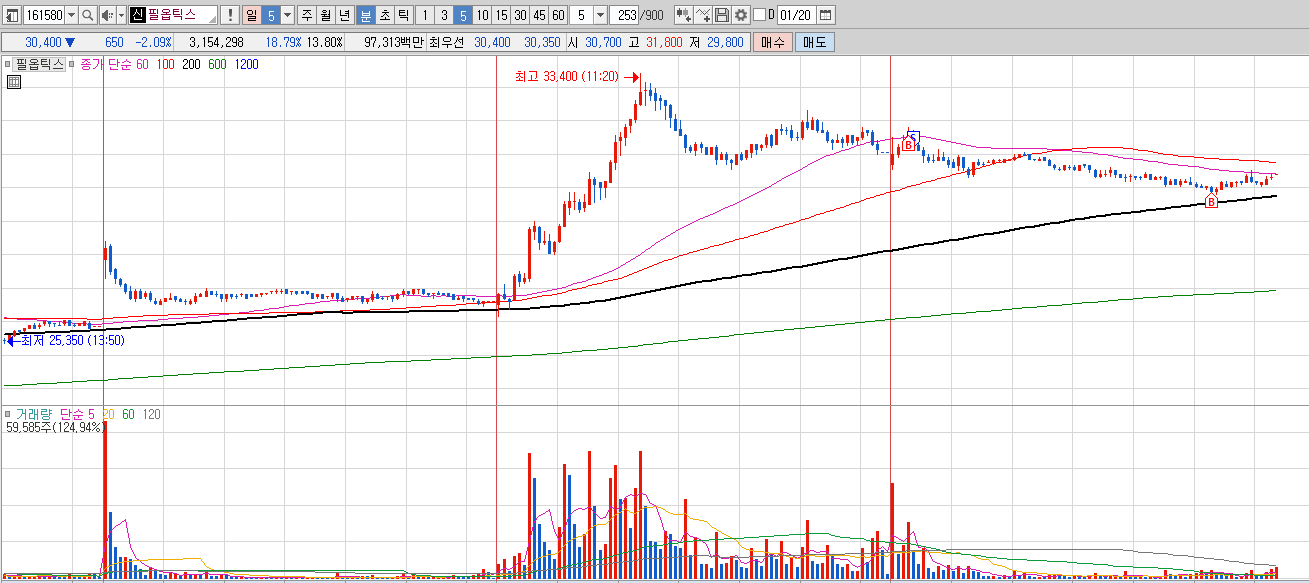
Task: Open the daily period value 5 dropdown
Action: 288,15
